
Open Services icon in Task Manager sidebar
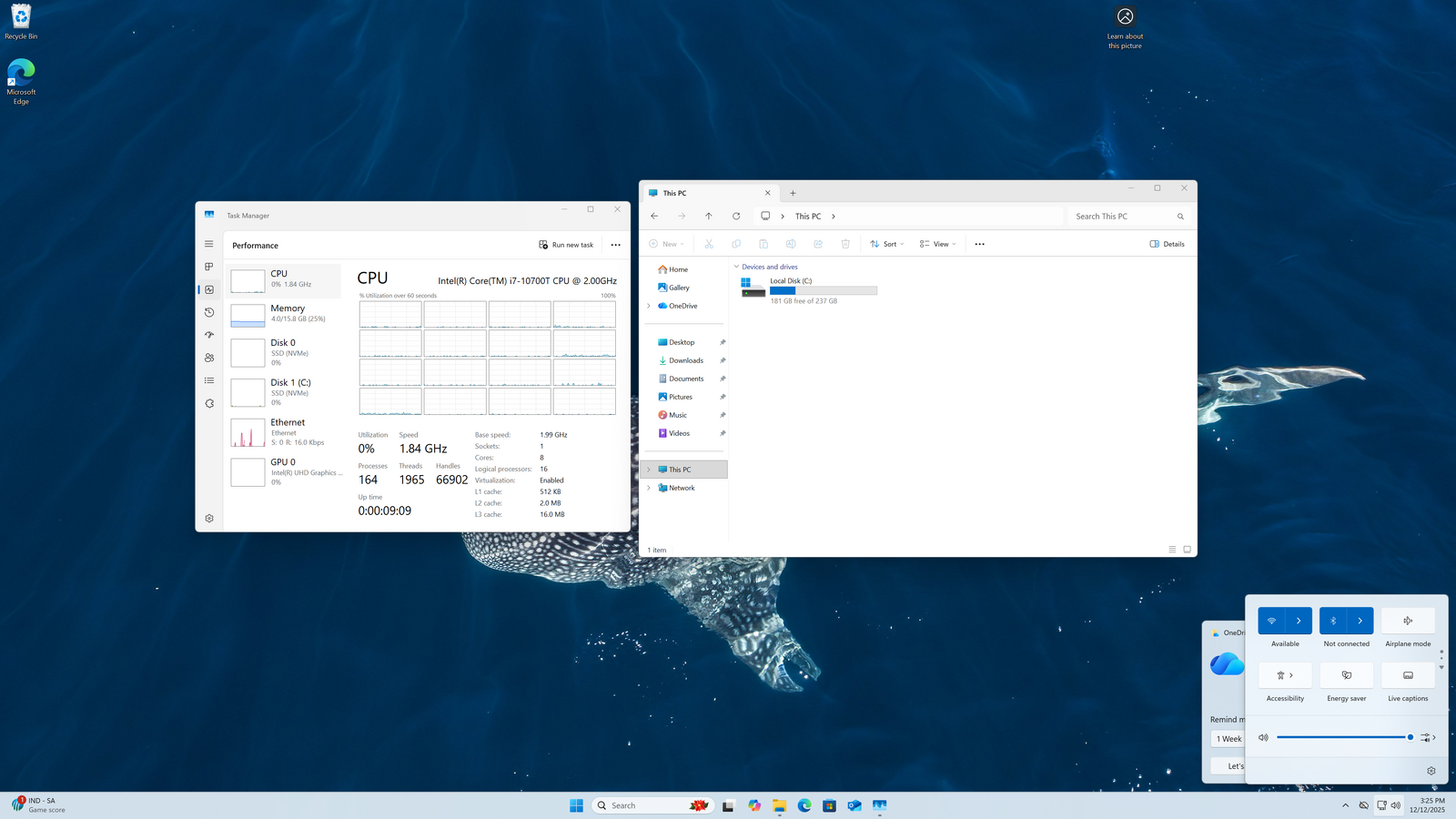click(x=208, y=403)
